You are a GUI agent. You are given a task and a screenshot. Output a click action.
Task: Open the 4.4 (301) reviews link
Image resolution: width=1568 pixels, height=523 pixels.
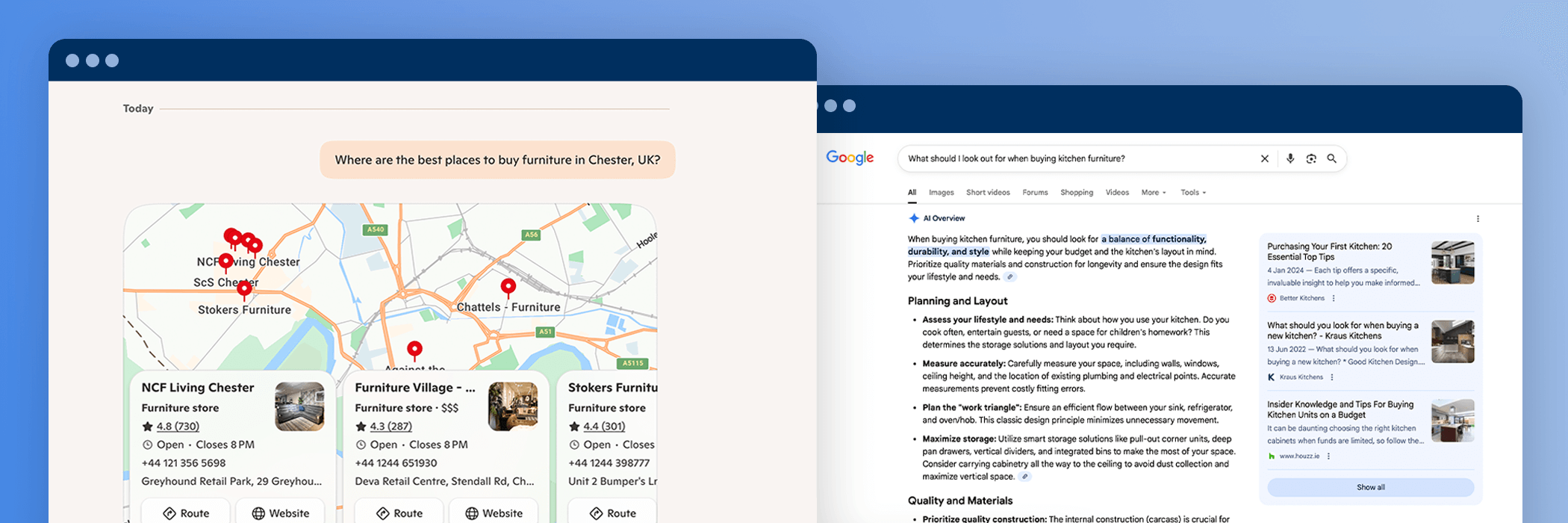pos(604,427)
